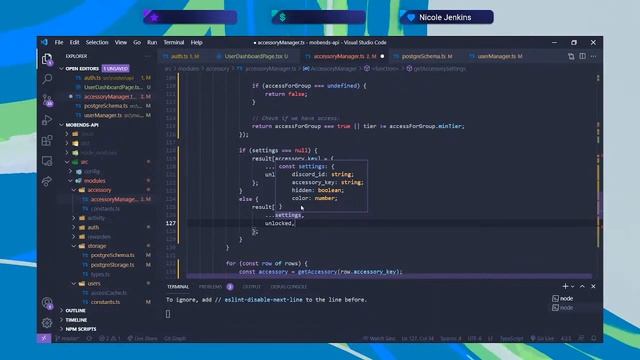Viewport: 640px width, 360px height.
Task: Click the split editor right icon
Action: [x=582, y=56]
